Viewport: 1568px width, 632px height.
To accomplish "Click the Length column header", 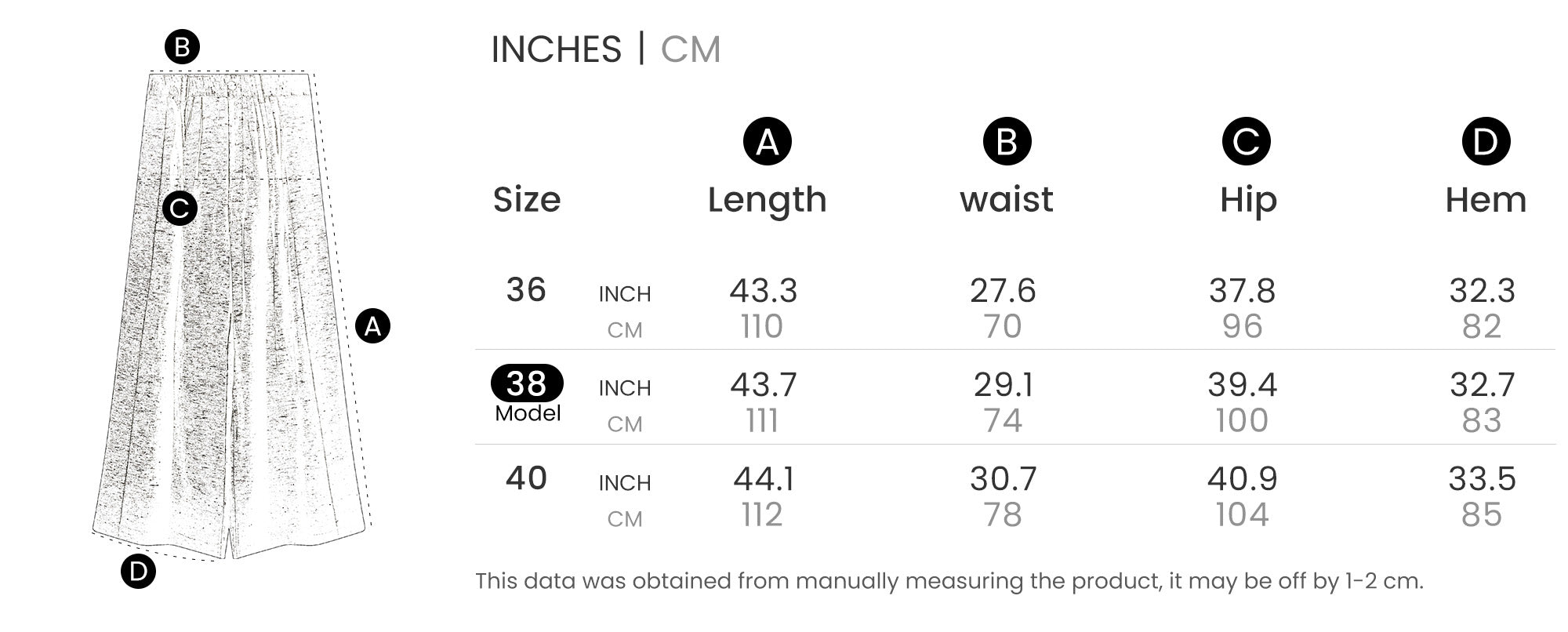I will pyautogui.click(x=767, y=200).
